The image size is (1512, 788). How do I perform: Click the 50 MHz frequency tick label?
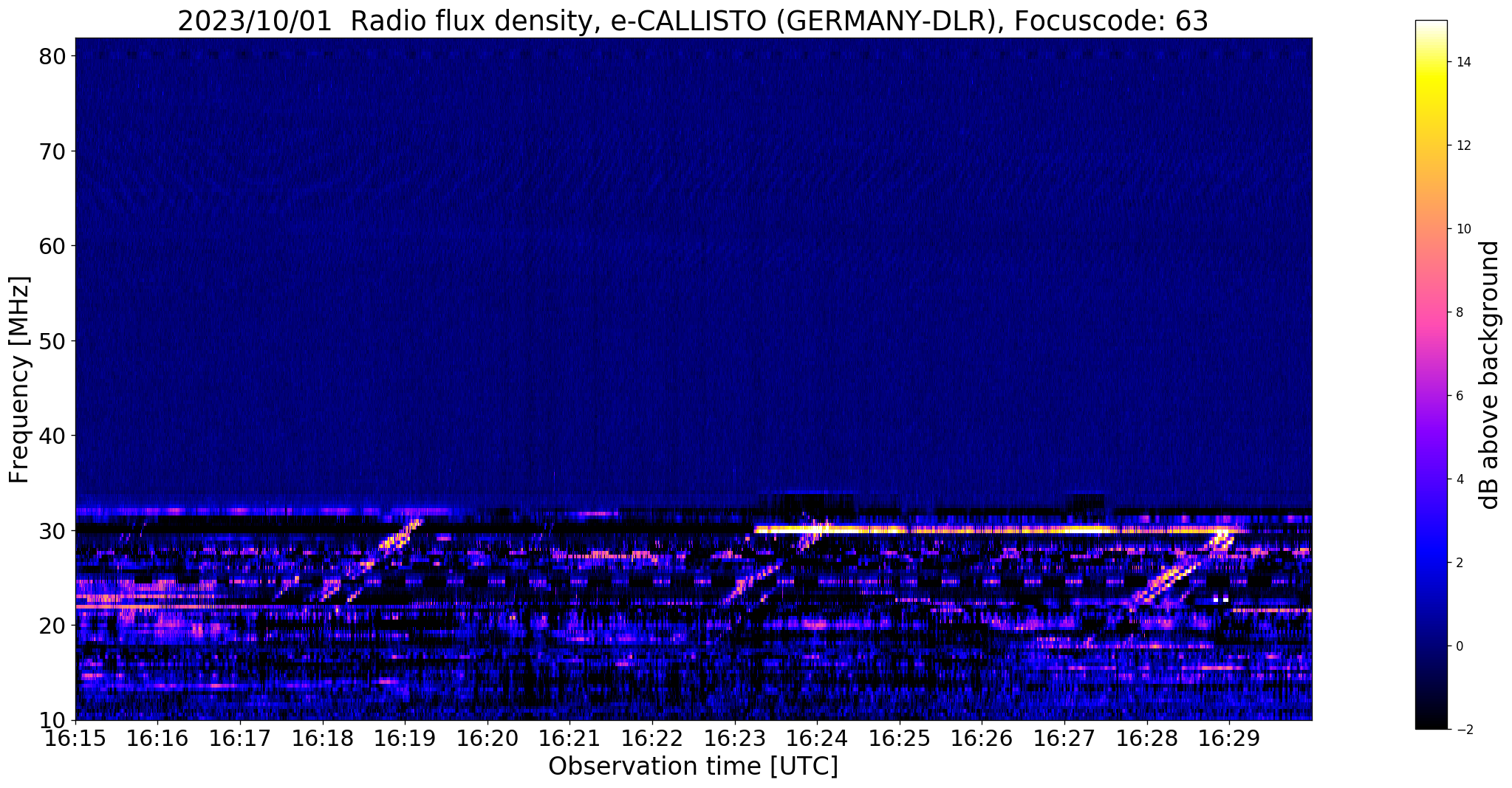tap(53, 340)
